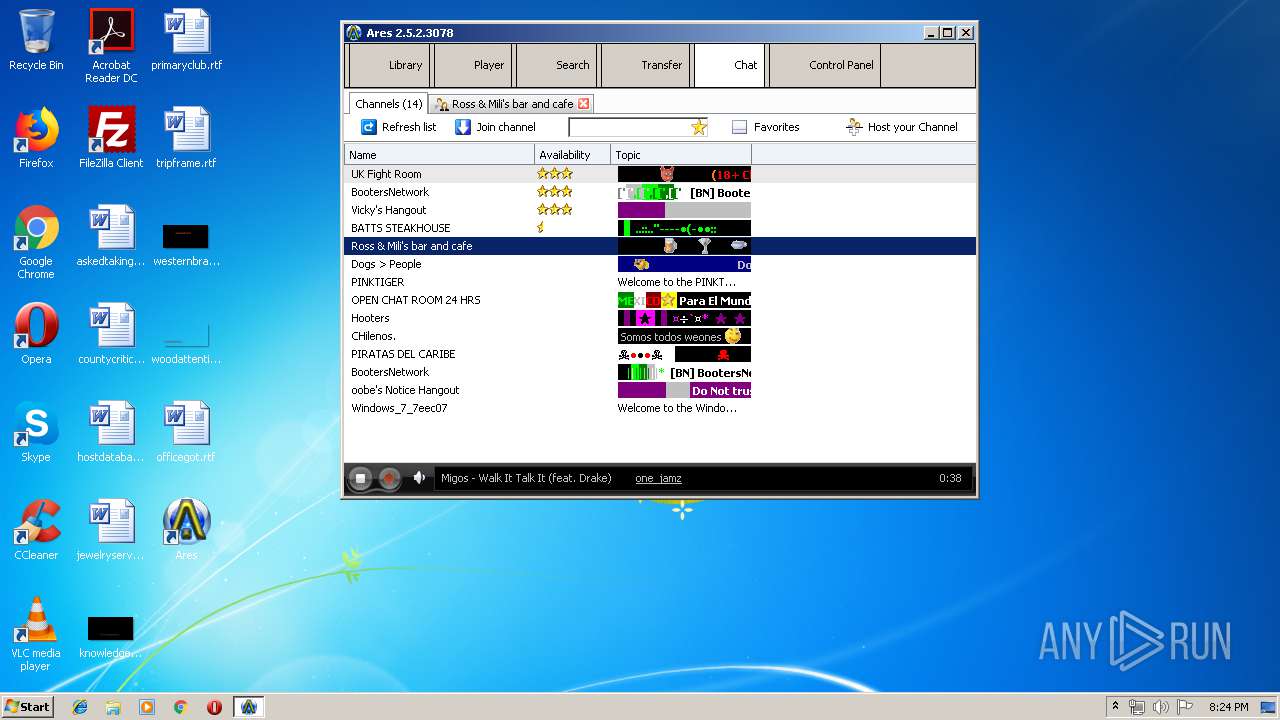Select PIRATAS DEL CARIBE channel
The width and height of the screenshot is (1280, 720).
(660, 354)
